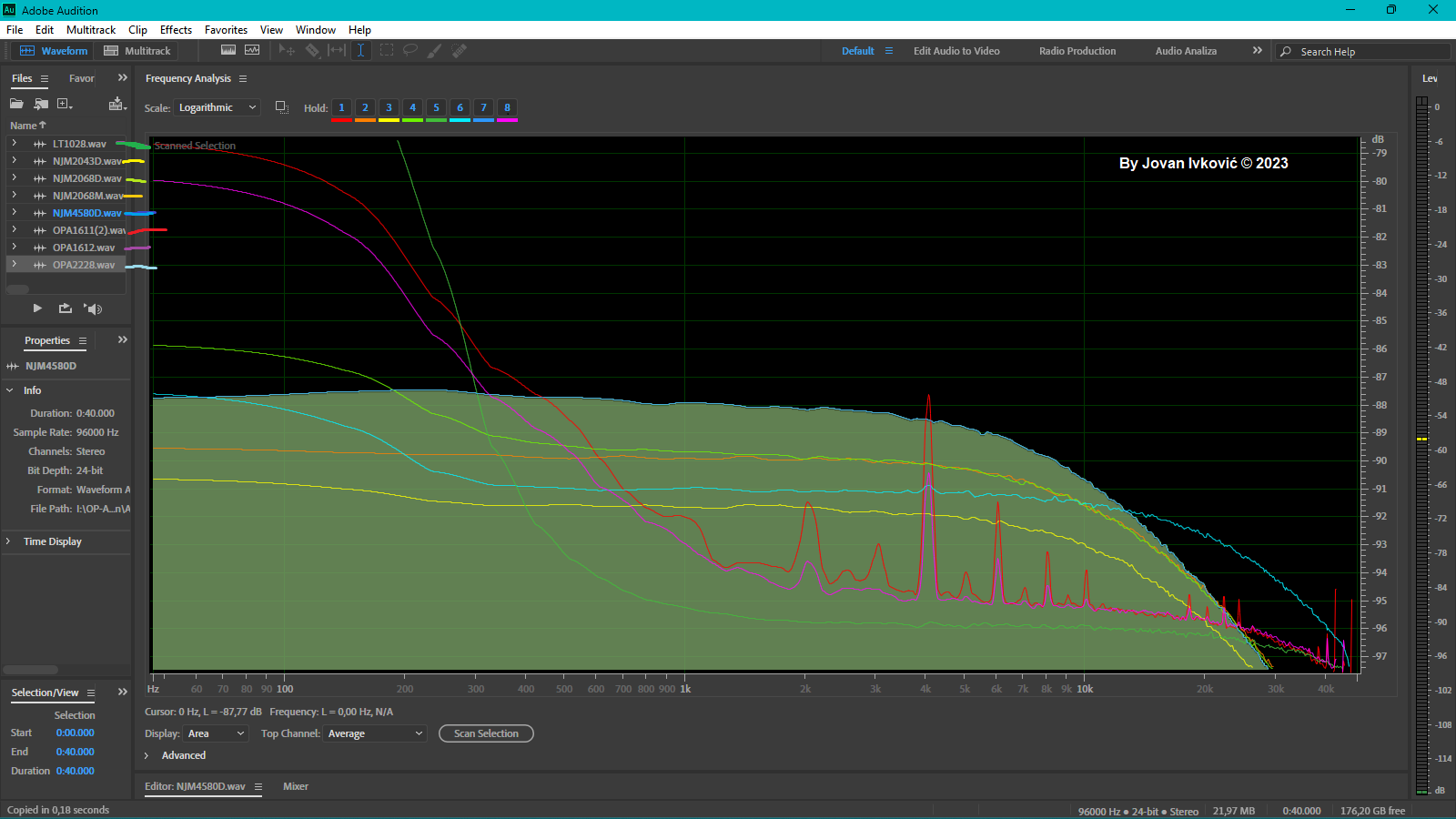Open the Properties panel menu

(83, 340)
